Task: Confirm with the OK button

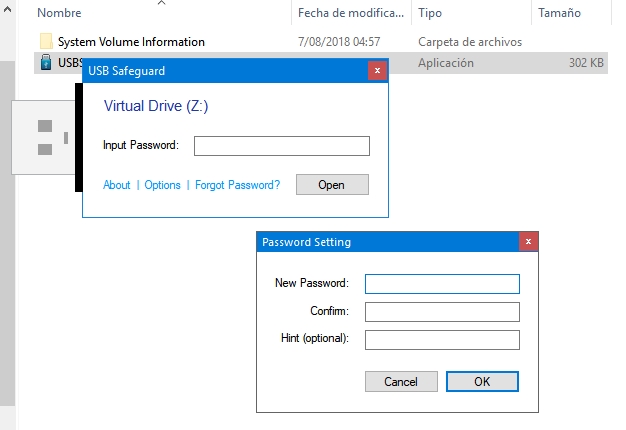Action: (482, 382)
